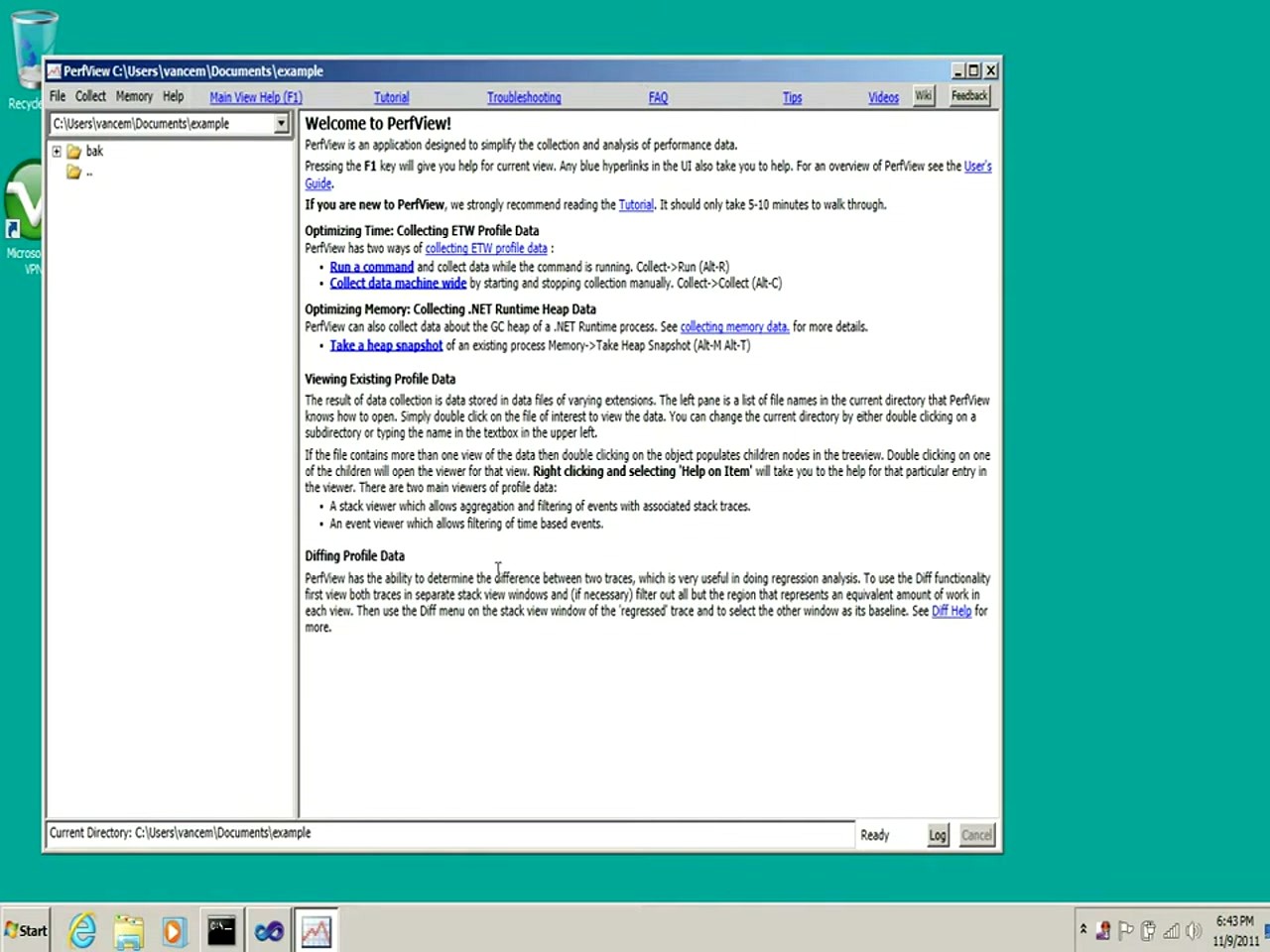1270x952 pixels.
Task: Open the Diff Help link
Action: [x=952, y=611]
